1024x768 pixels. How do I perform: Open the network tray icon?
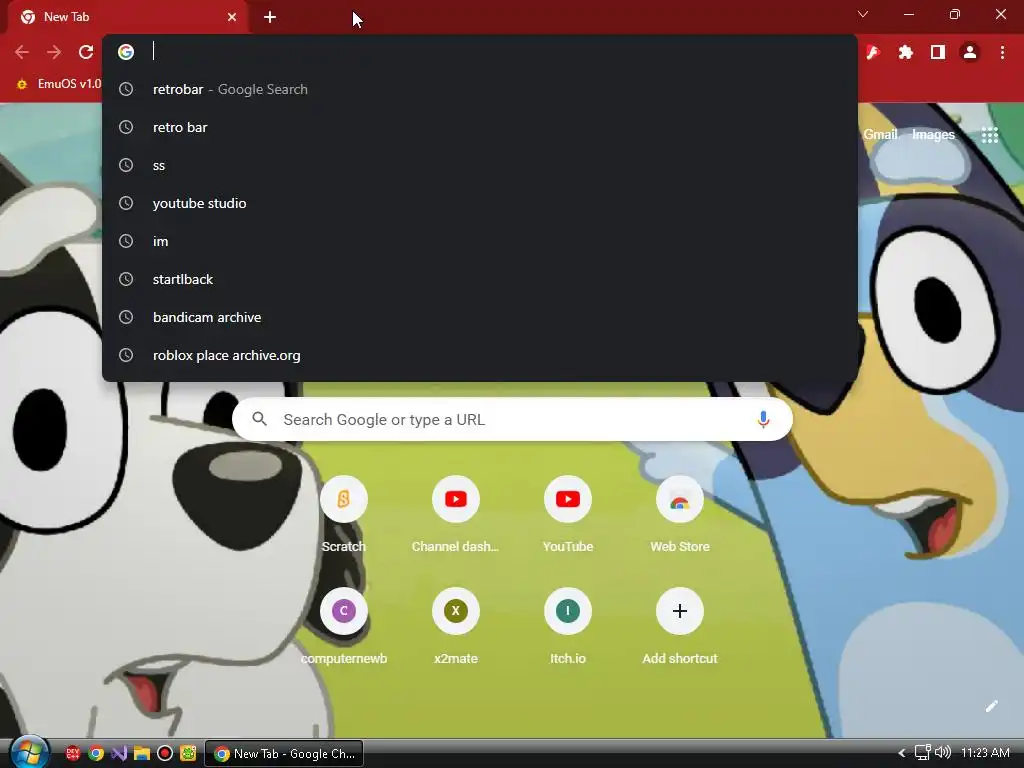click(922, 753)
